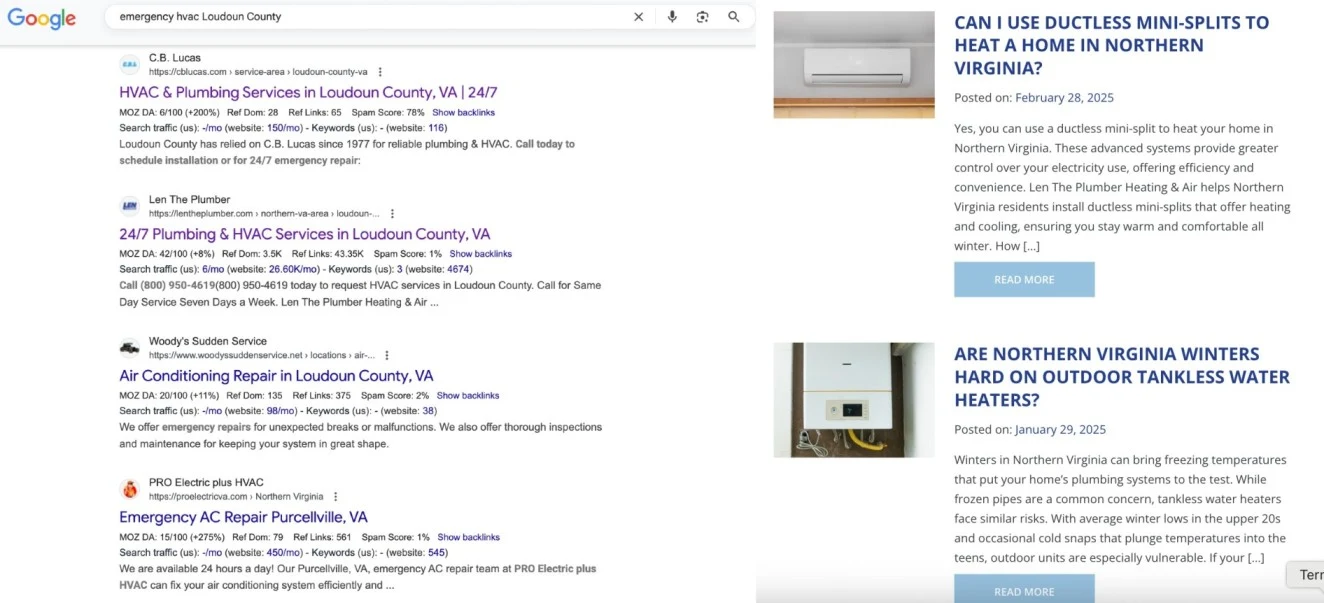Click the 98/mo website traffic link
1324x603 pixels.
coord(280,411)
